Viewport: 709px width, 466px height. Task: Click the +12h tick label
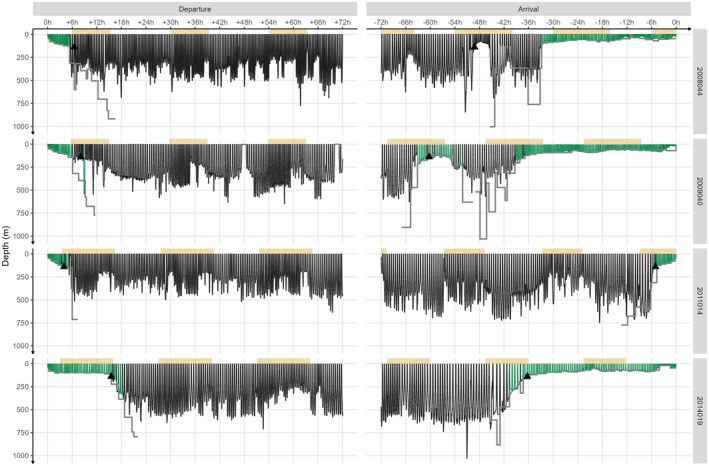[x=97, y=22]
